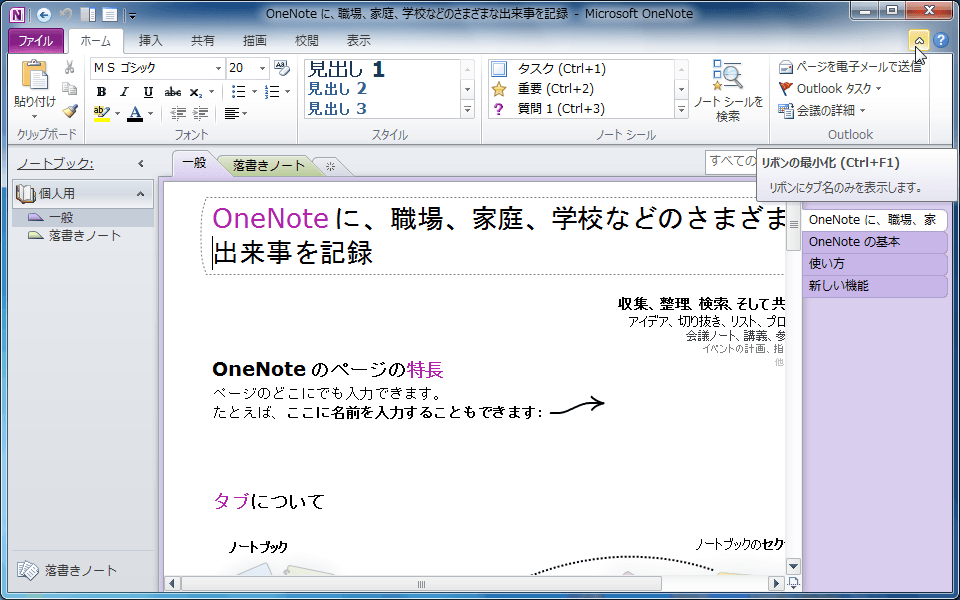Screen dimensions: 960x600
Task: Open bullet style dropdown arrow
Action: 255,92
